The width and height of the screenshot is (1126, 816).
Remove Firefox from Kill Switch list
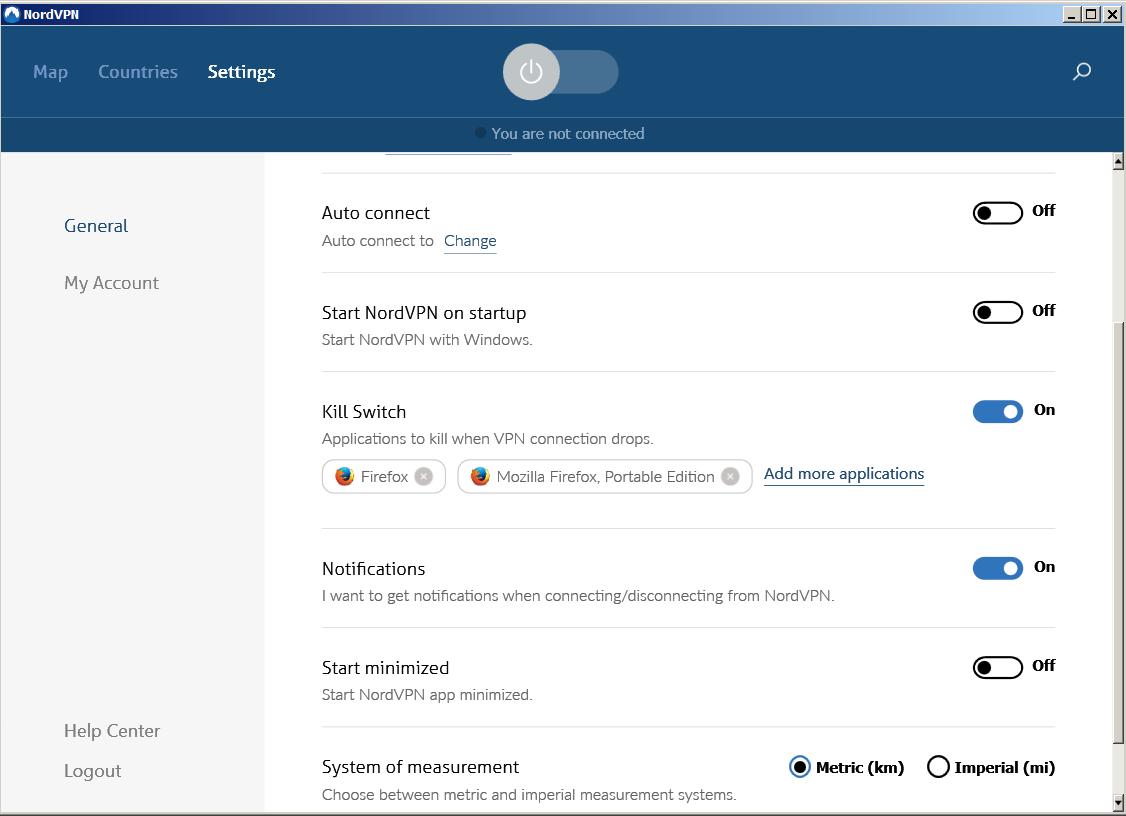pos(424,476)
